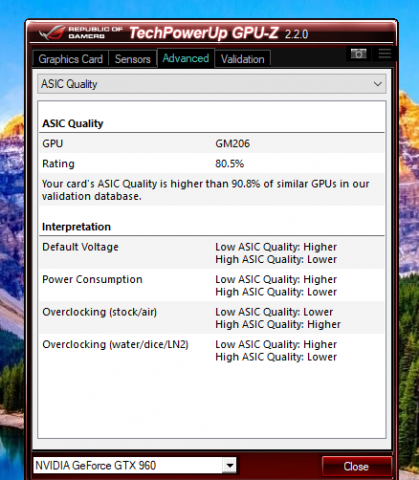Click the GM206 GPU value
The image size is (419, 480).
tap(232, 144)
